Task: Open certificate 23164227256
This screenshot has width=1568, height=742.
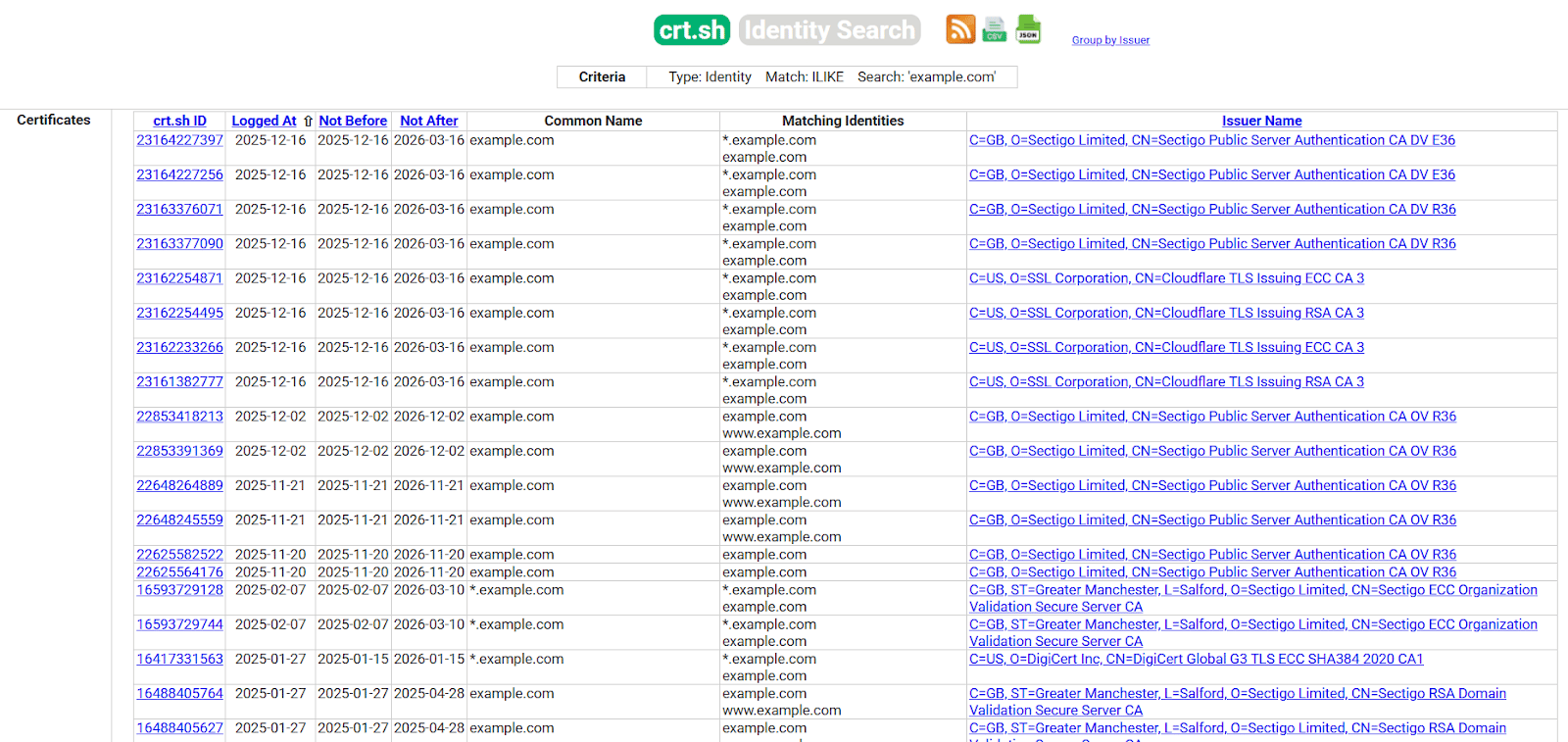Action: coord(179,174)
